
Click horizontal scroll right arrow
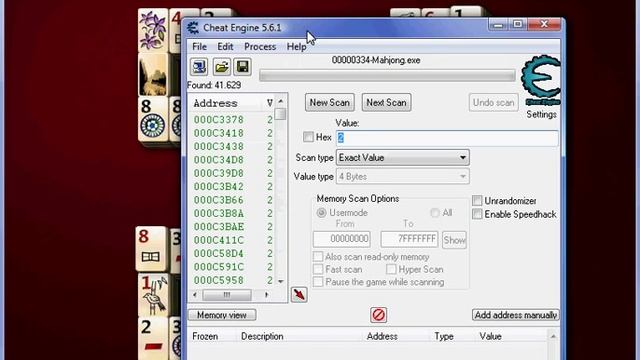pos(267,295)
